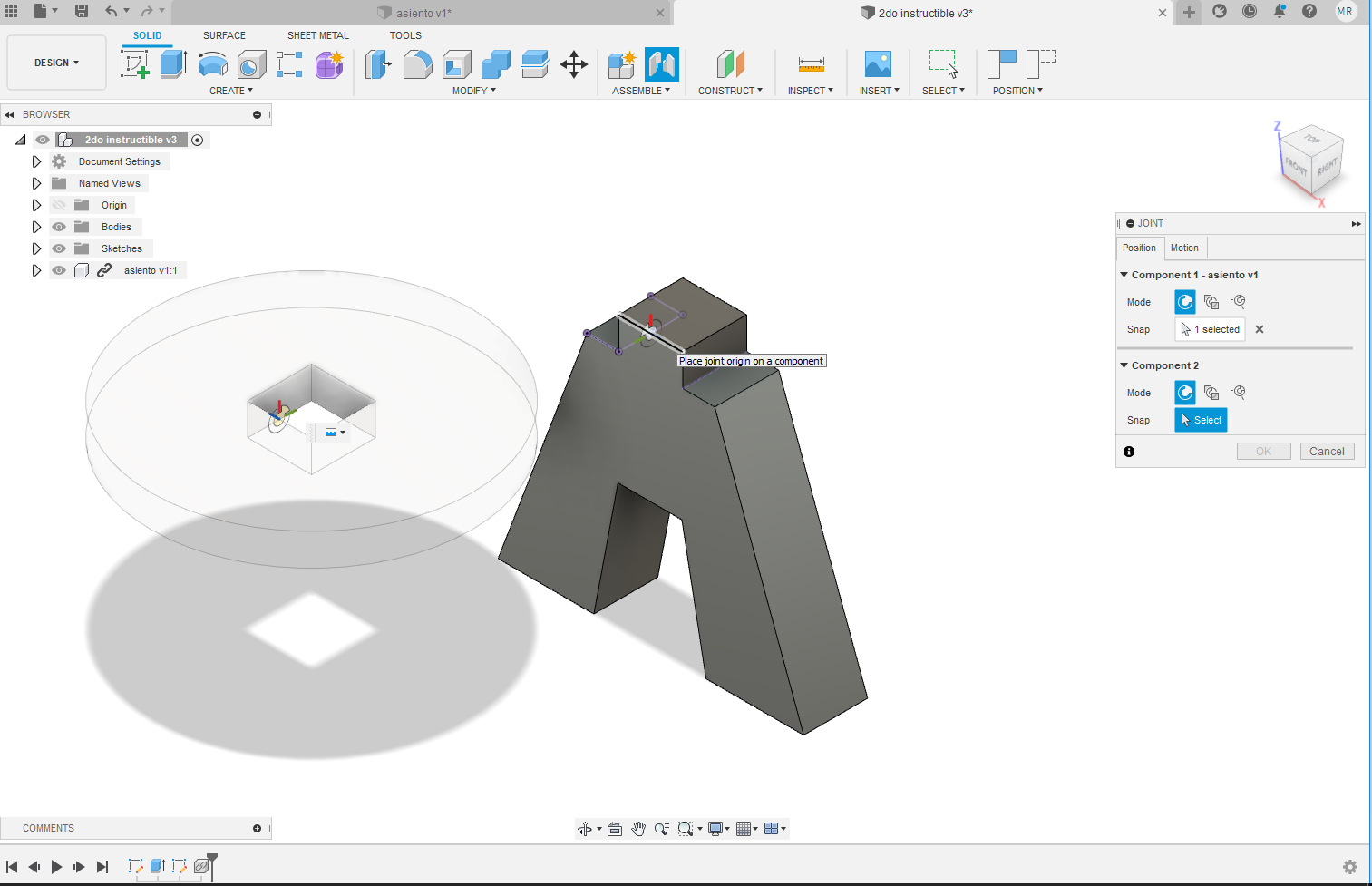Select the window Select tool icon
The image size is (1372, 886).
pyautogui.click(x=943, y=64)
